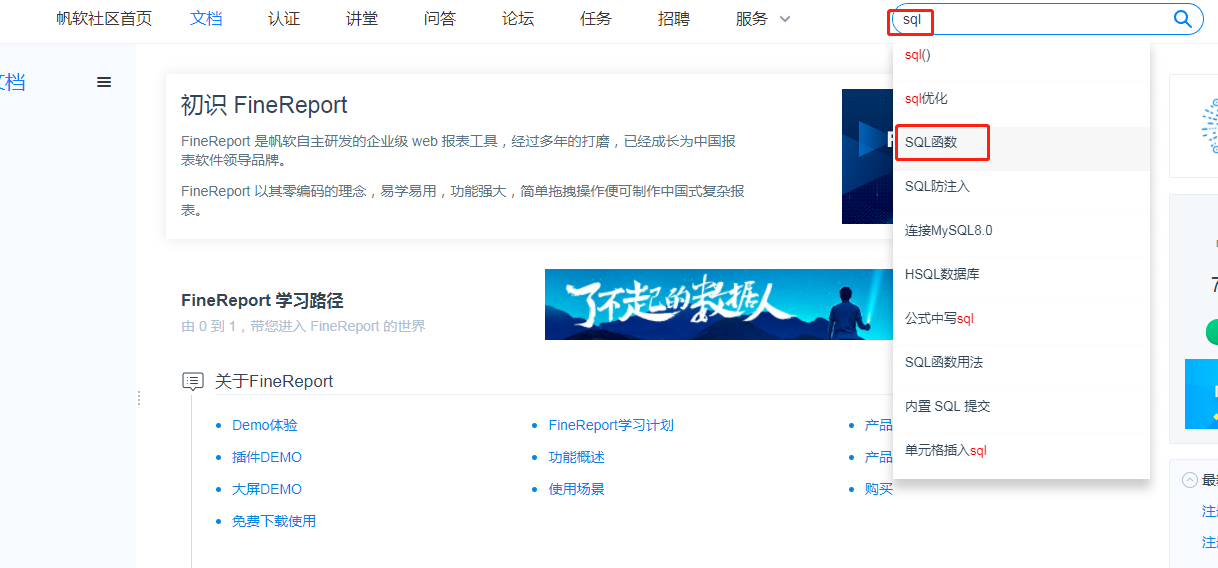Expand the 服务 dropdown arrow
The width and height of the screenshot is (1218, 568).
[785, 19]
